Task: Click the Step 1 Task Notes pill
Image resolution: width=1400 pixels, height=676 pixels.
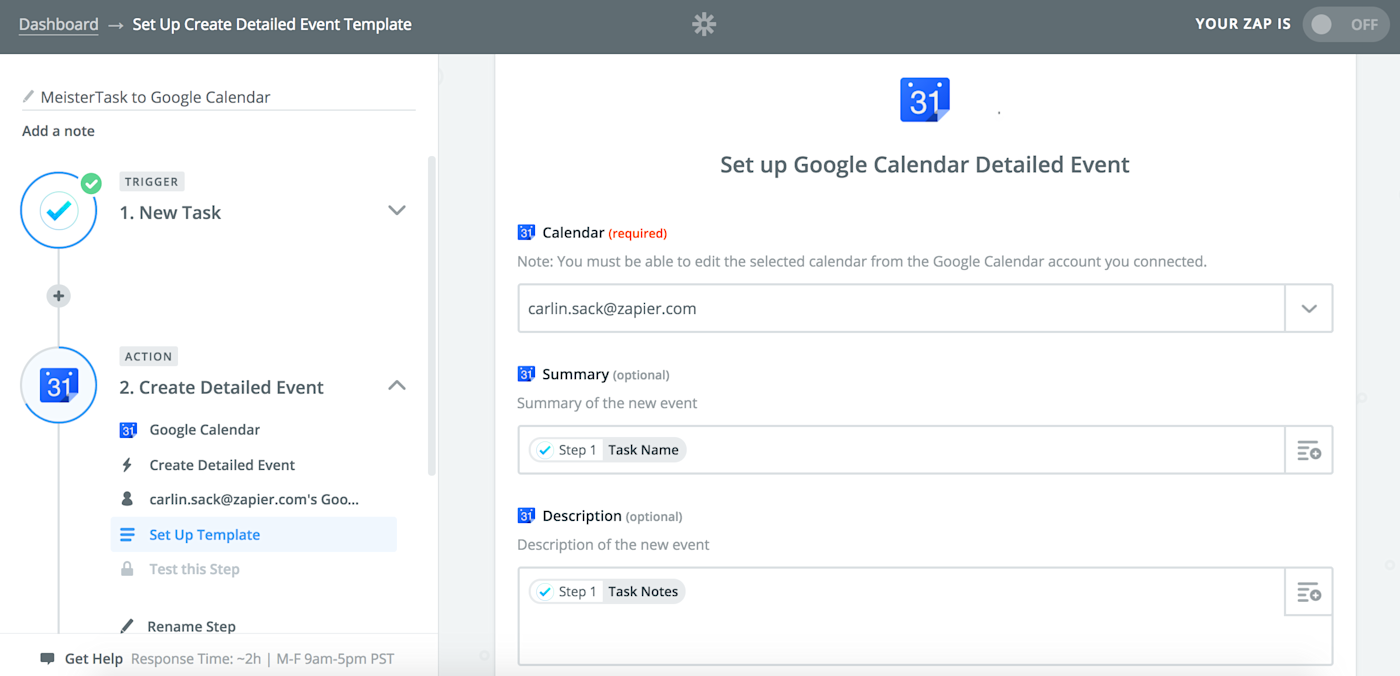Action: click(x=607, y=592)
